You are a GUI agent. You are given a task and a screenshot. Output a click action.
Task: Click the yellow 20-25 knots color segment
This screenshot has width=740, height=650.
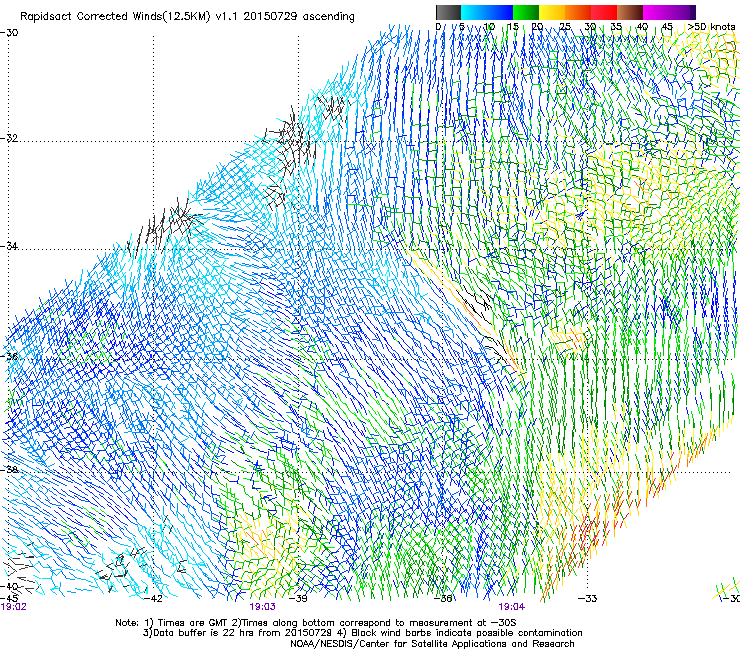tap(552, 12)
